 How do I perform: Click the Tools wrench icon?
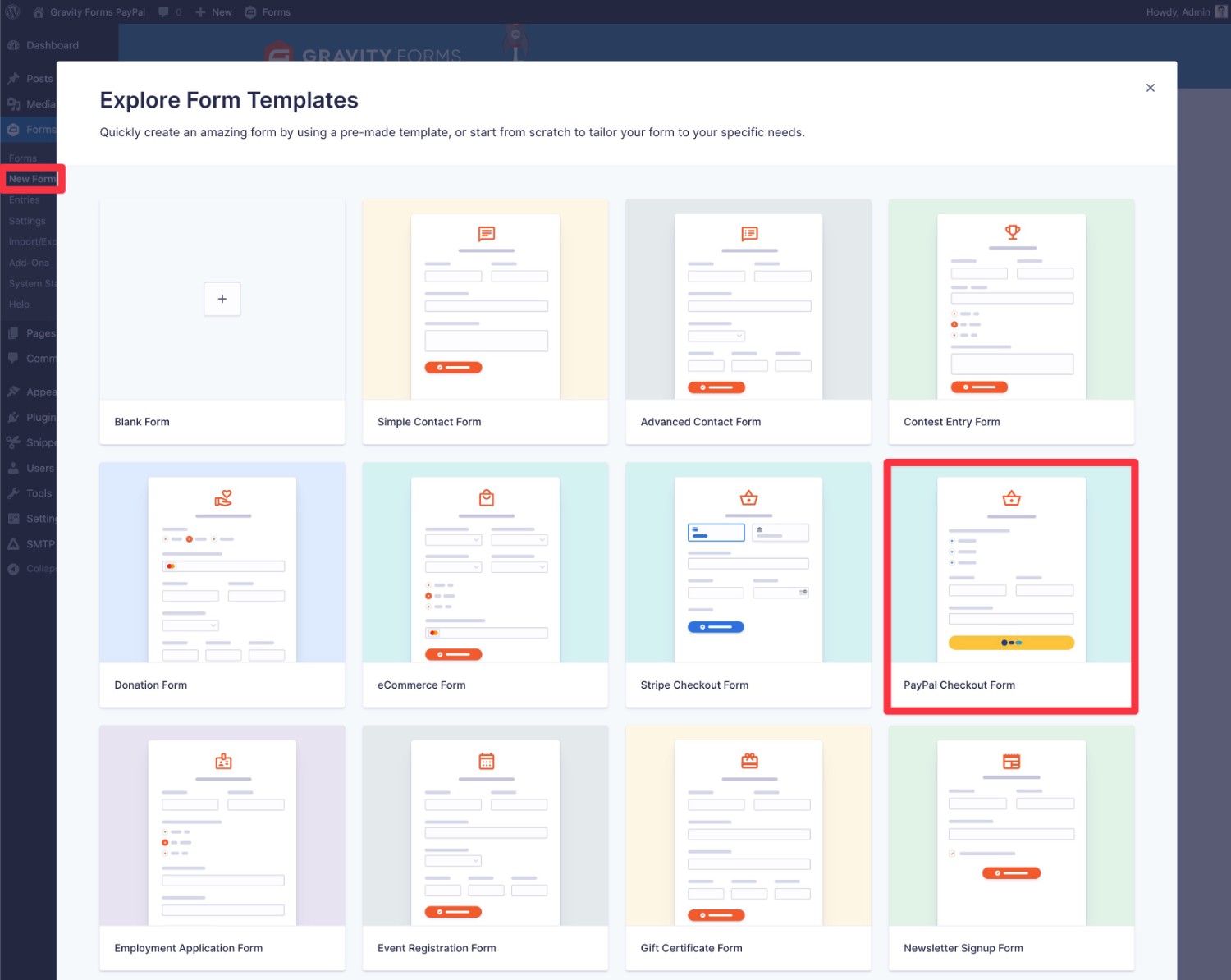(x=13, y=493)
